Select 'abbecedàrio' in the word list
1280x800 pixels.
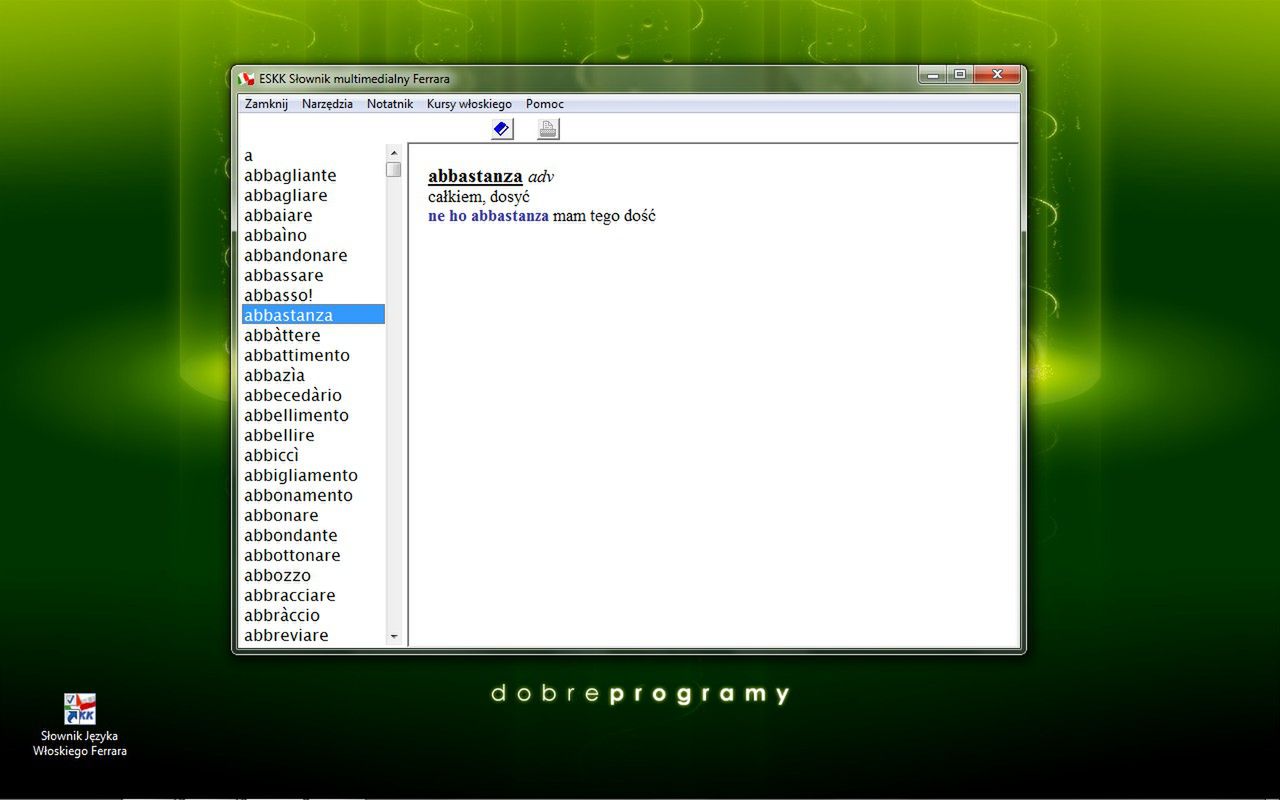[313, 395]
